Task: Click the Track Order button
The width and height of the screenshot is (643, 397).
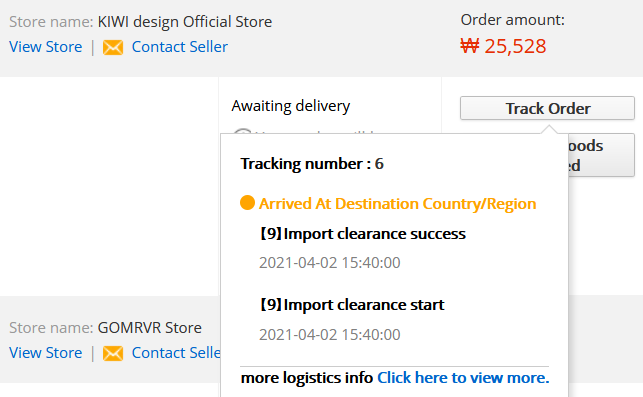Action: coord(547,108)
